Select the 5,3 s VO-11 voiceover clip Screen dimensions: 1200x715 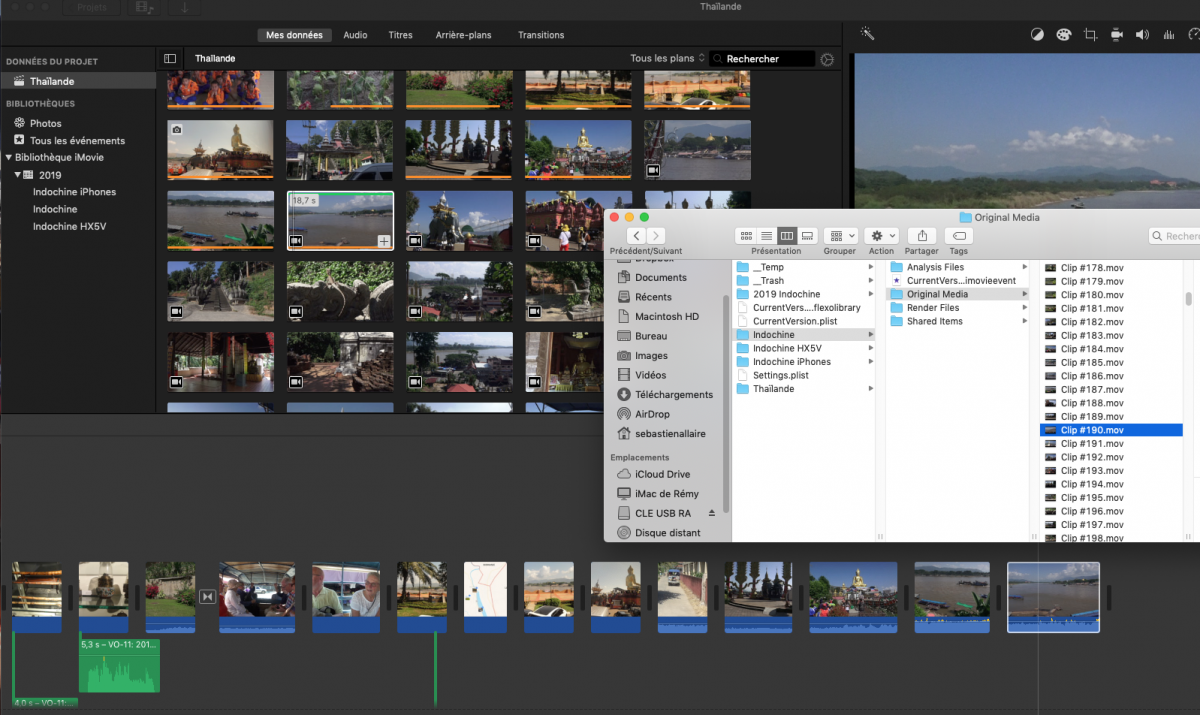119,665
